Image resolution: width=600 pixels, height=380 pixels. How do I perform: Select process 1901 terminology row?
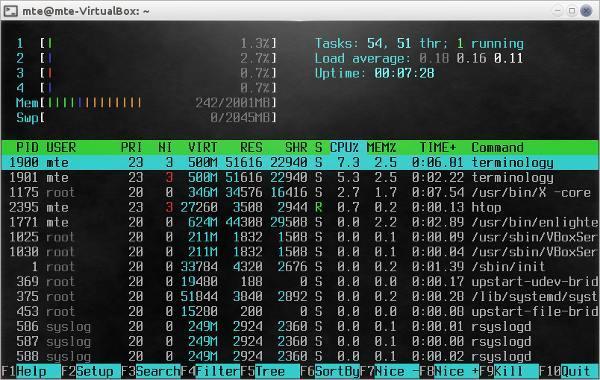tap(300, 177)
